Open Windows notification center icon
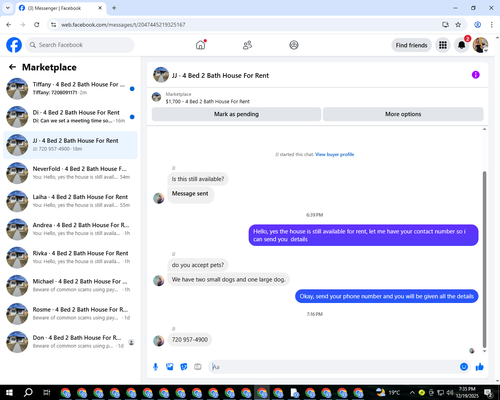 click(488, 393)
